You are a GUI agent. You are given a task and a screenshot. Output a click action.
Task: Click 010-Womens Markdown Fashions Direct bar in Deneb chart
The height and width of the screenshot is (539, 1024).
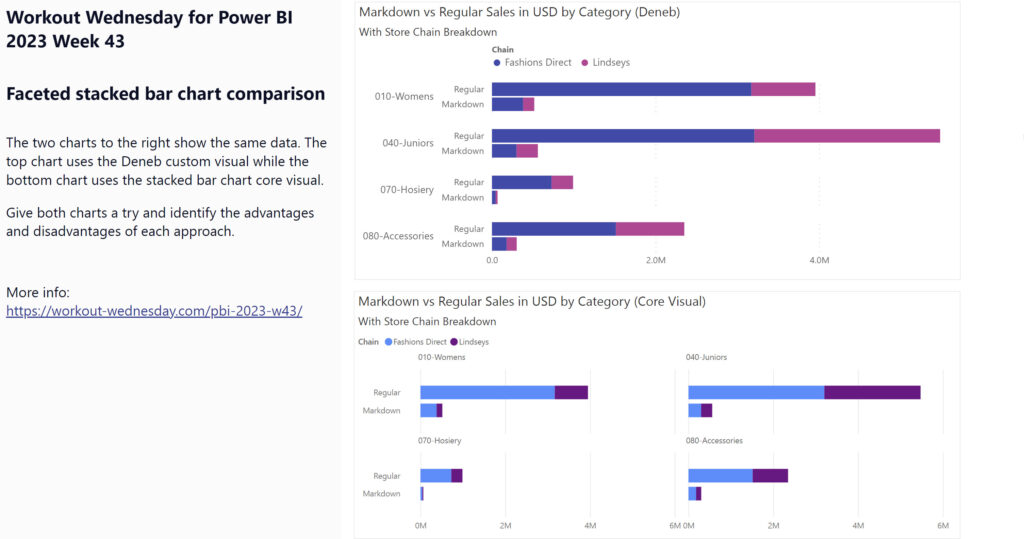tap(507, 104)
